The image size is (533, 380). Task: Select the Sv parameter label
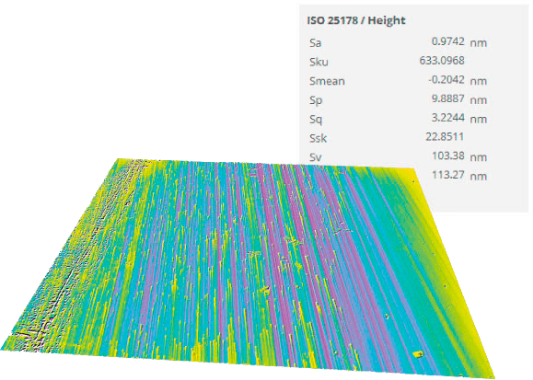point(315,157)
